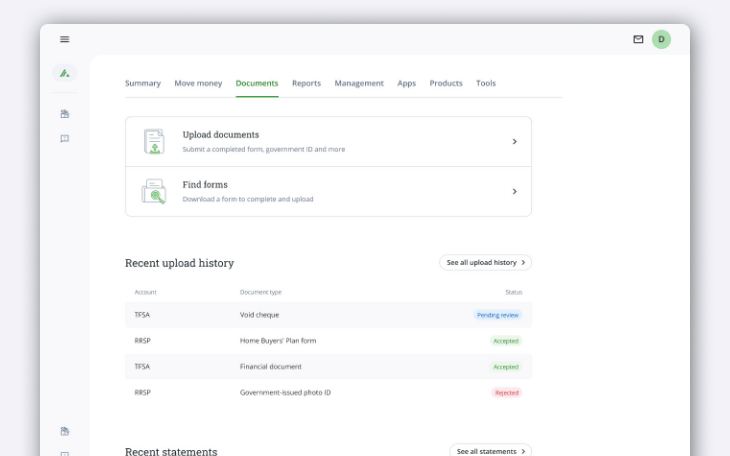Open the Tools tab

[485, 83]
